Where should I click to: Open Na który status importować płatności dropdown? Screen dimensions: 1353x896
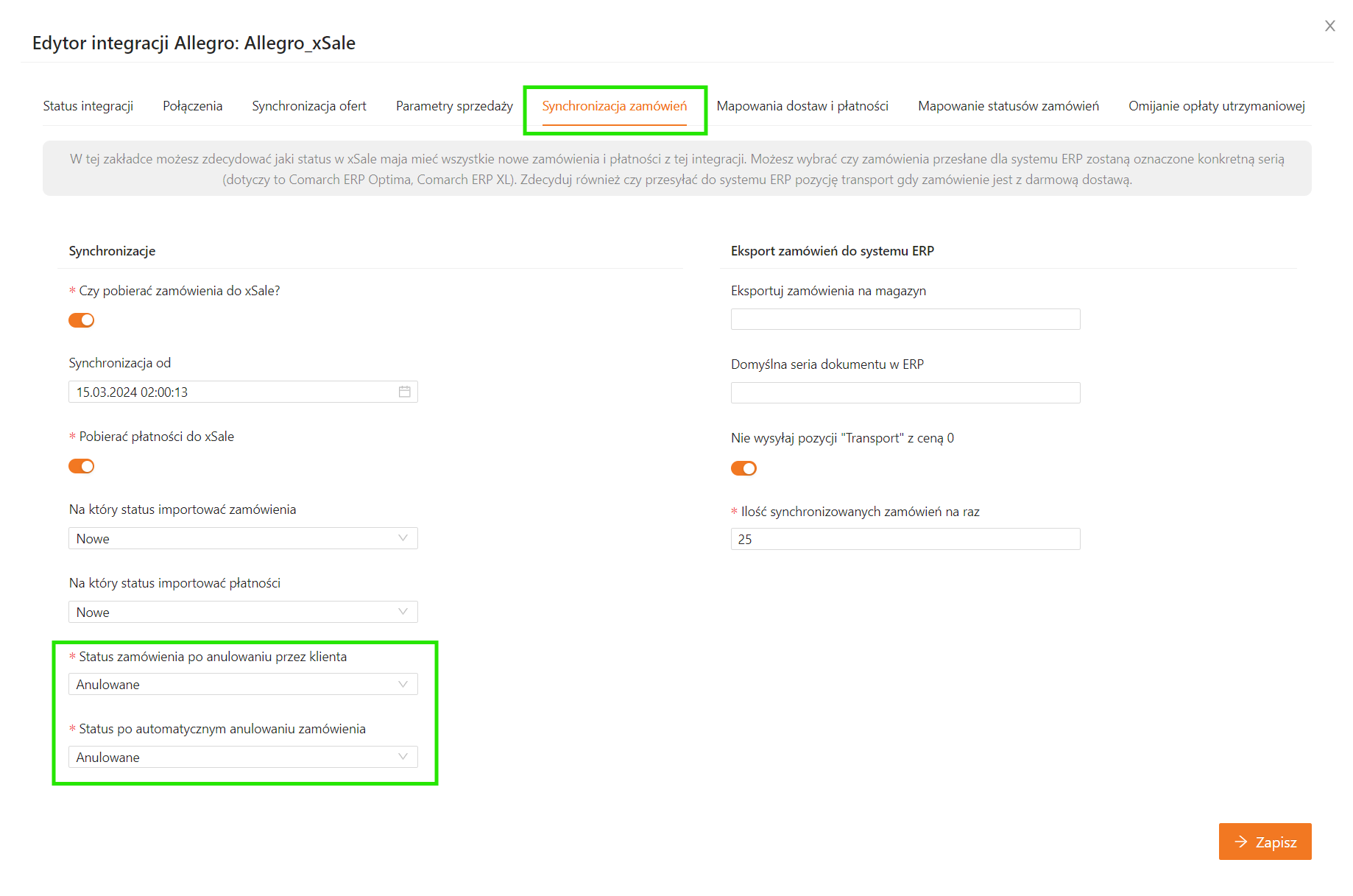243,612
